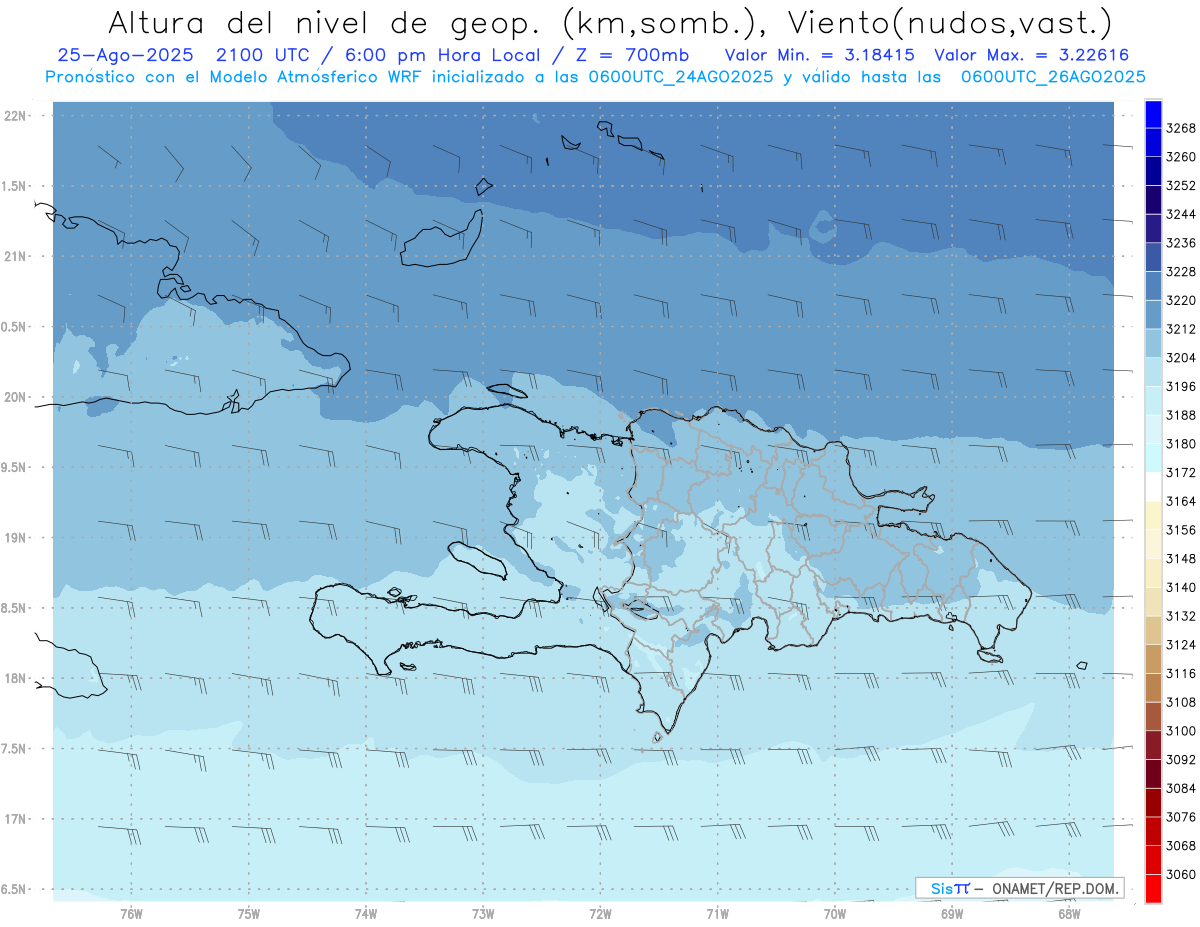This screenshot has height=927, width=1200.
Task: Click 'Valor Min. = 3.18415' text
Action: click(819, 55)
